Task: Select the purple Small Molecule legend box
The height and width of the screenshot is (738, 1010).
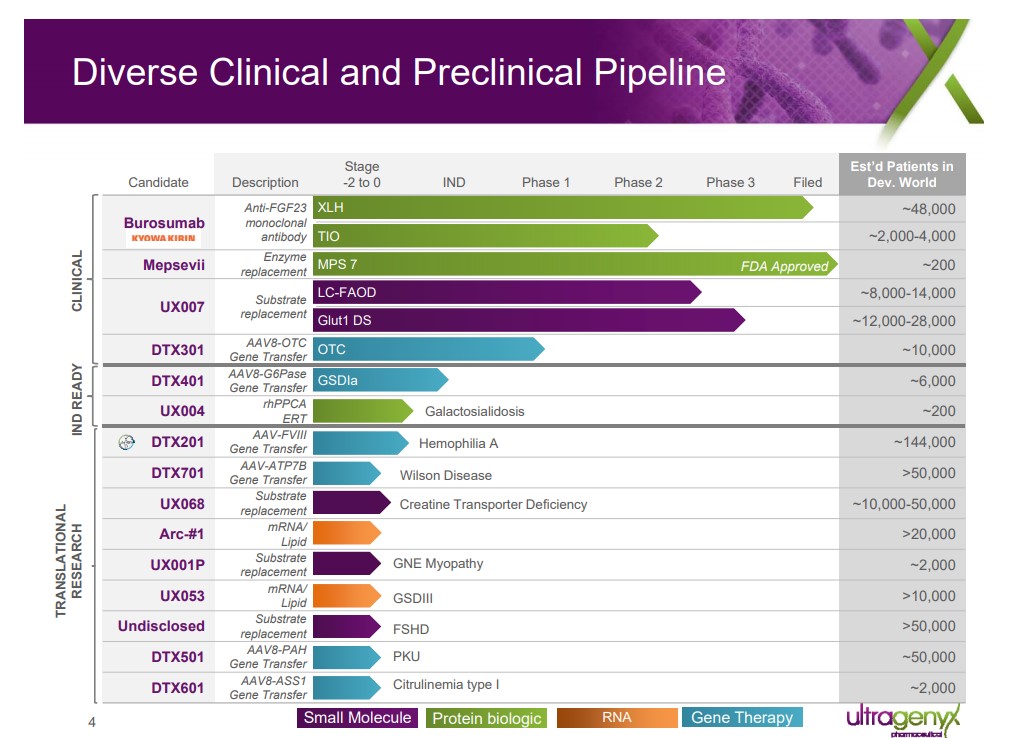Action: tap(357, 717)
